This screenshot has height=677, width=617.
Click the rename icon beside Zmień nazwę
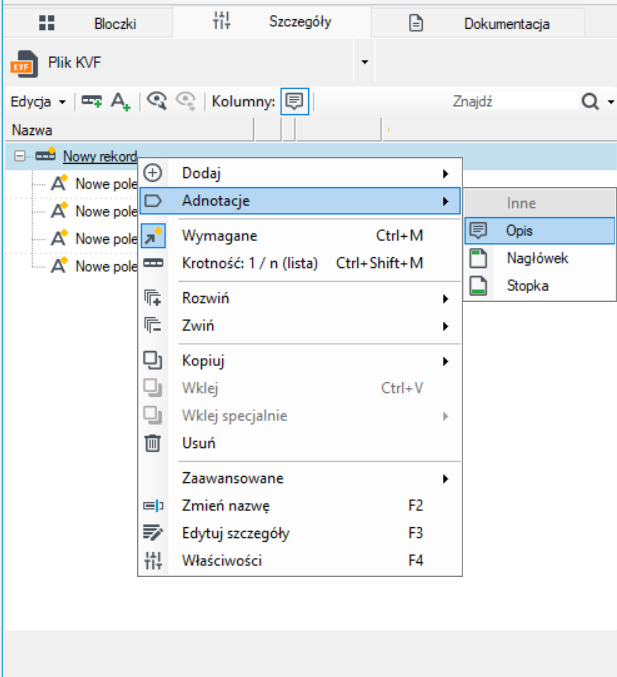[x=153, y=506]
